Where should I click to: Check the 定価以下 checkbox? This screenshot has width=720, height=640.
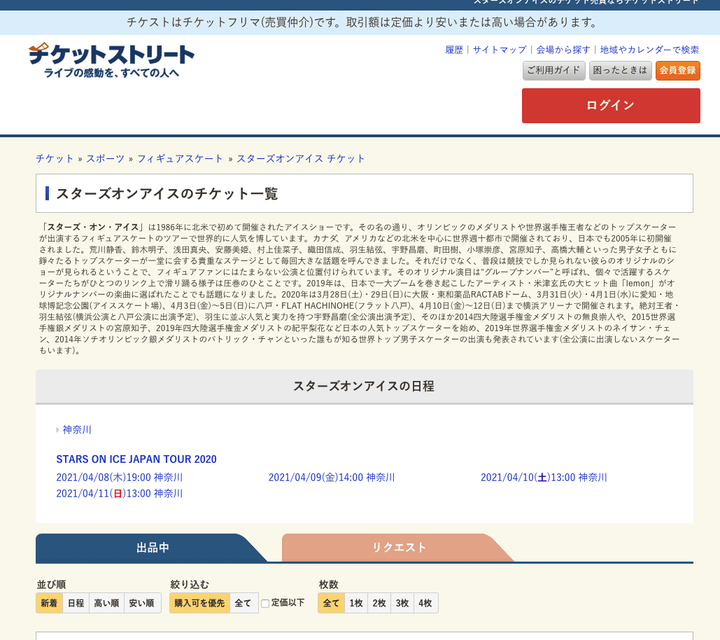pos(265,604)
